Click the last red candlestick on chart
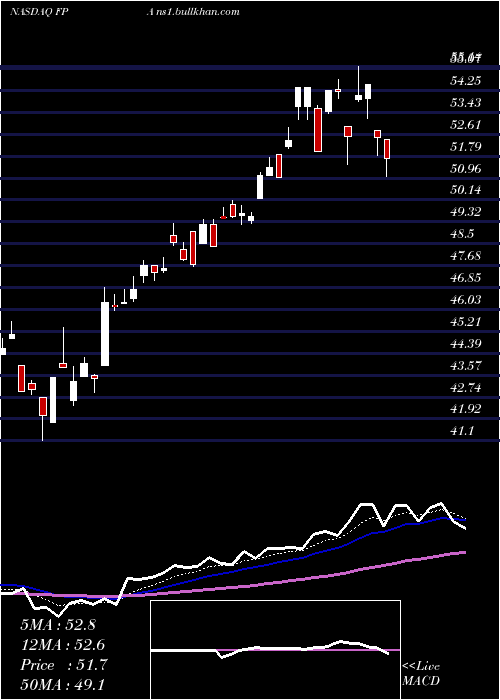 click(387, 149)
